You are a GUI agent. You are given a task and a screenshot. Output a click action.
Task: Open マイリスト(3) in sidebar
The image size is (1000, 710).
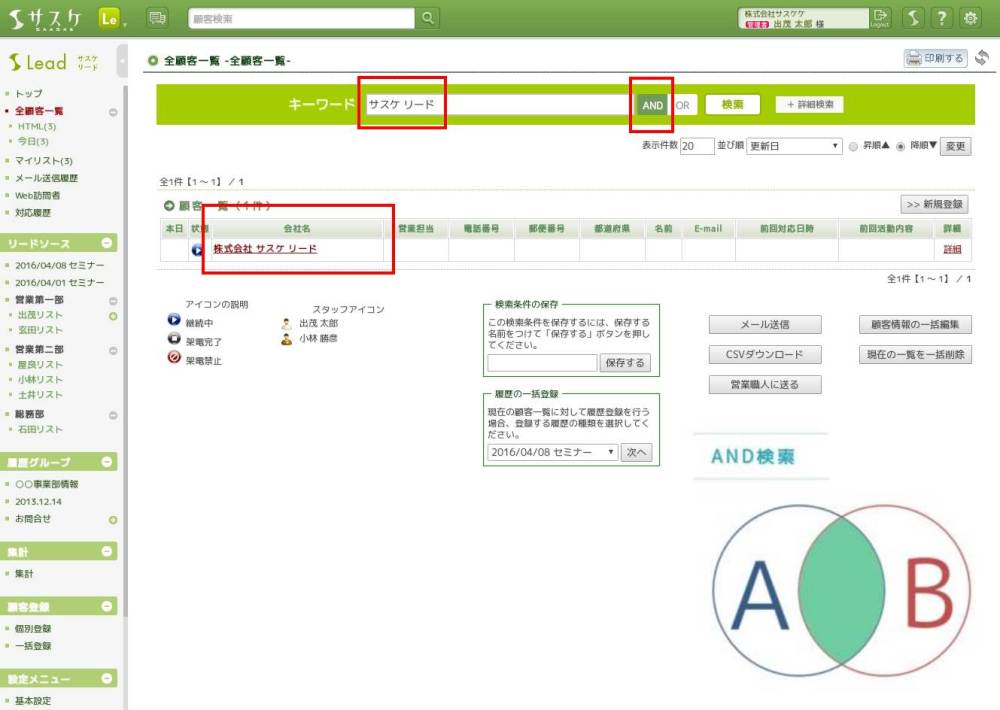pyautogui.click(x=43, y=161)
